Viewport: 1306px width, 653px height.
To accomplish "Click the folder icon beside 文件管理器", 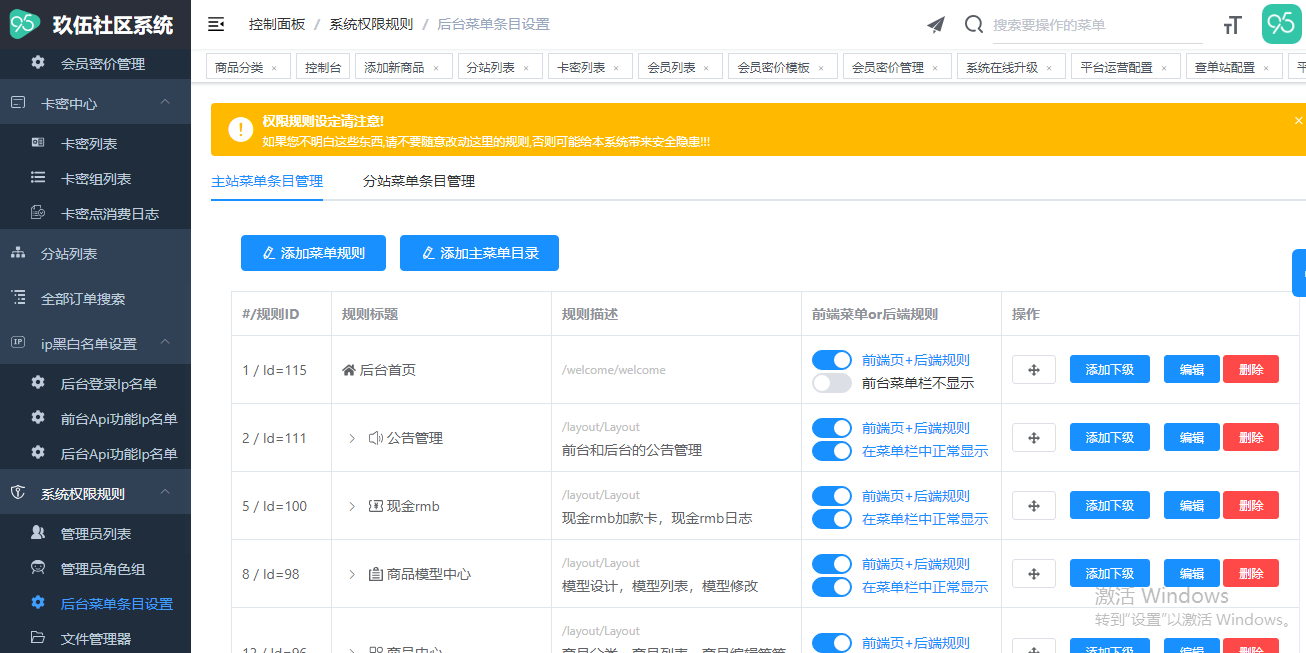I will pyautogui.click(x=38, y=637).
